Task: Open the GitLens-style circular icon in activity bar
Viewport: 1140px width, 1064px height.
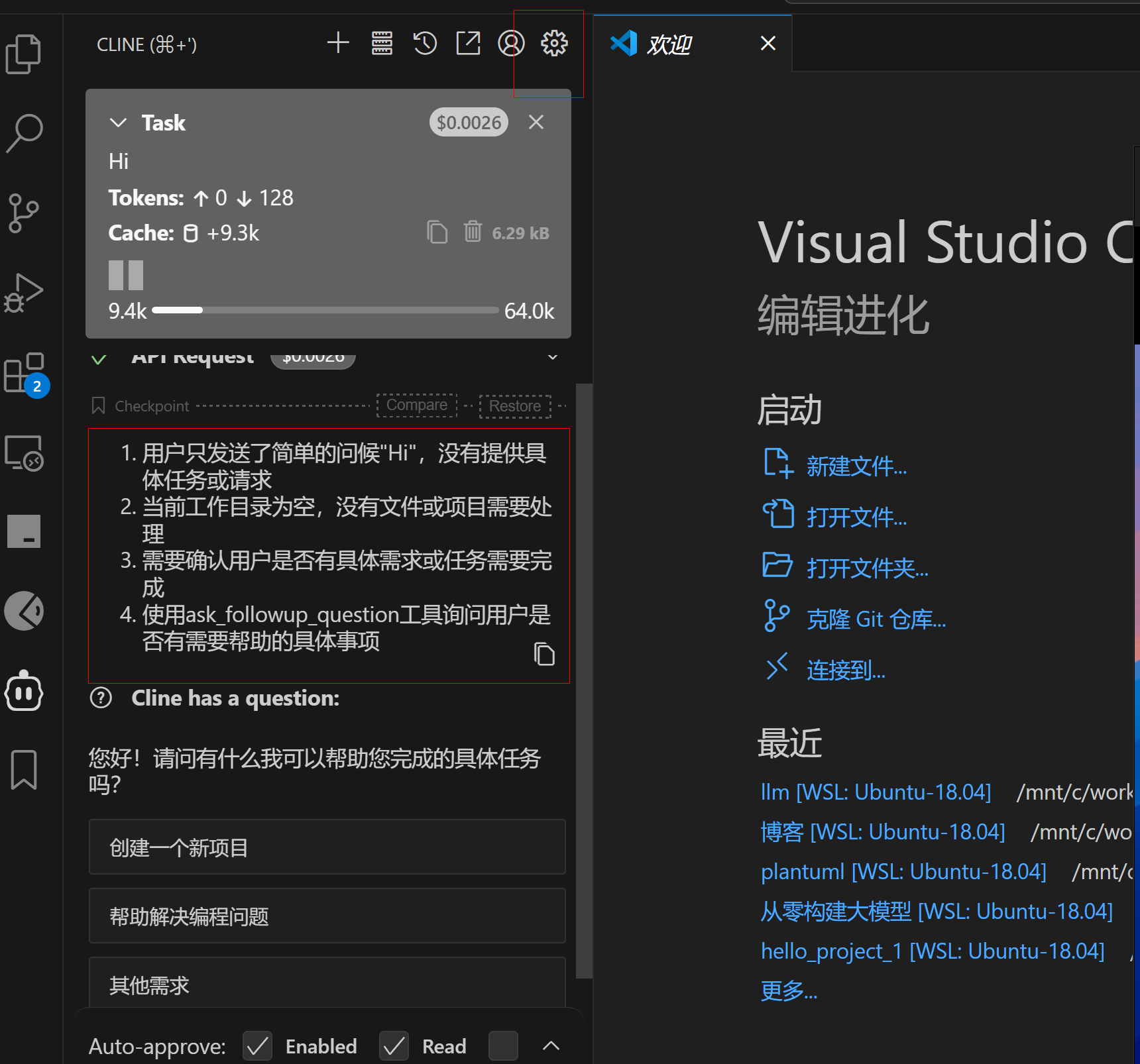Action: [24, 611]
